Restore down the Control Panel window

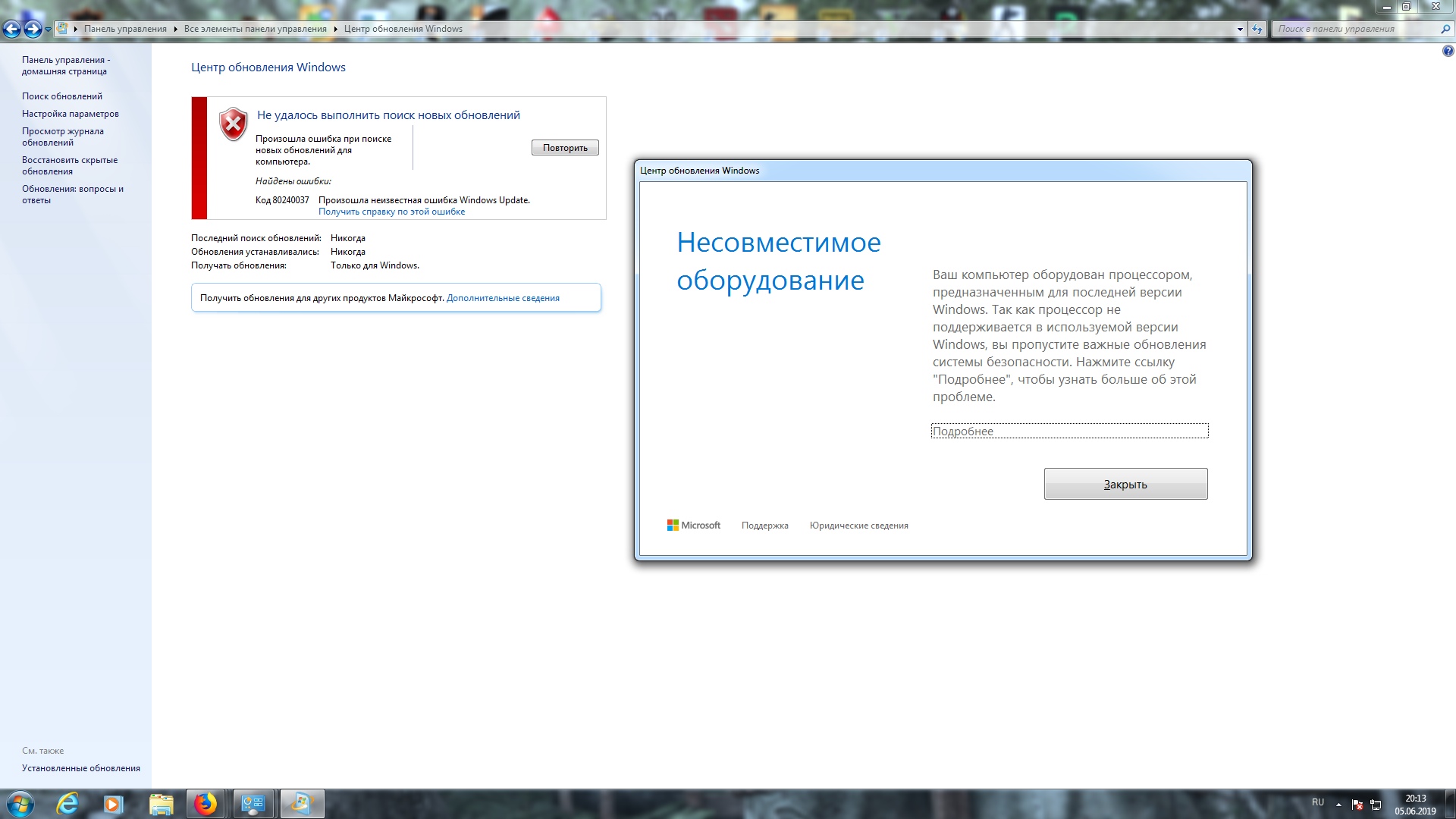[x=1406, y=6]
